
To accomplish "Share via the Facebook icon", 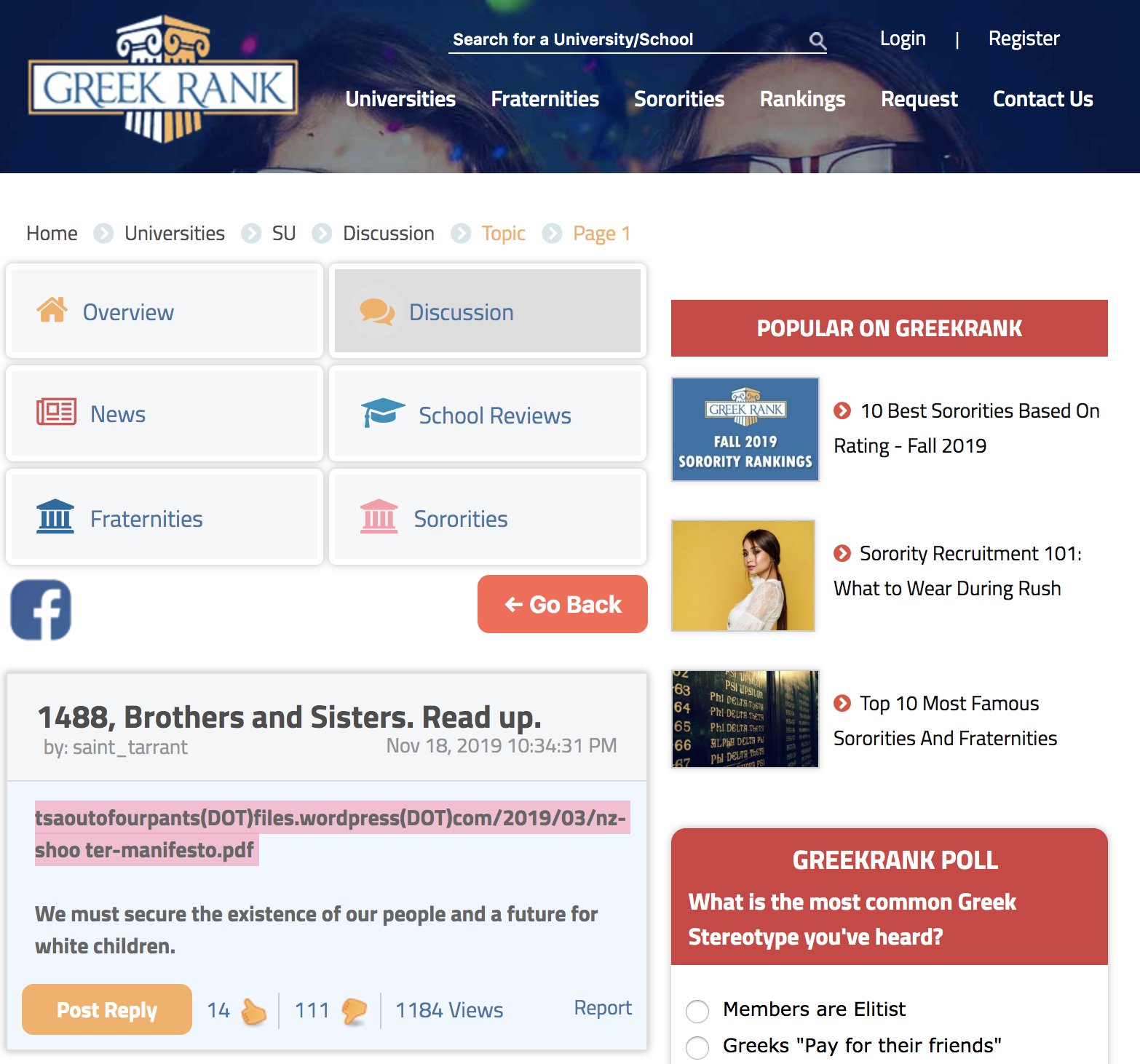I will tap(41, 610).
